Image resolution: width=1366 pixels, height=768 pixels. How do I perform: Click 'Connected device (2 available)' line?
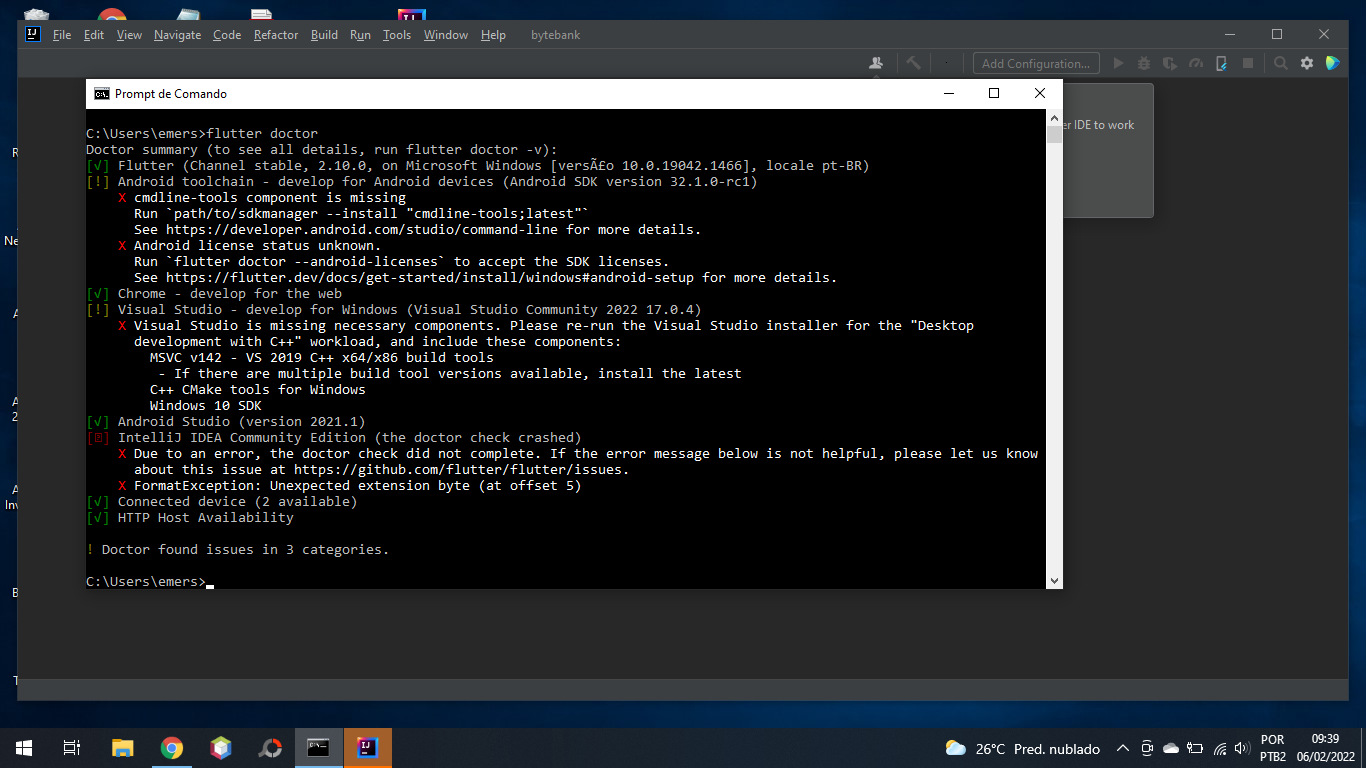(x=238, y=501)
